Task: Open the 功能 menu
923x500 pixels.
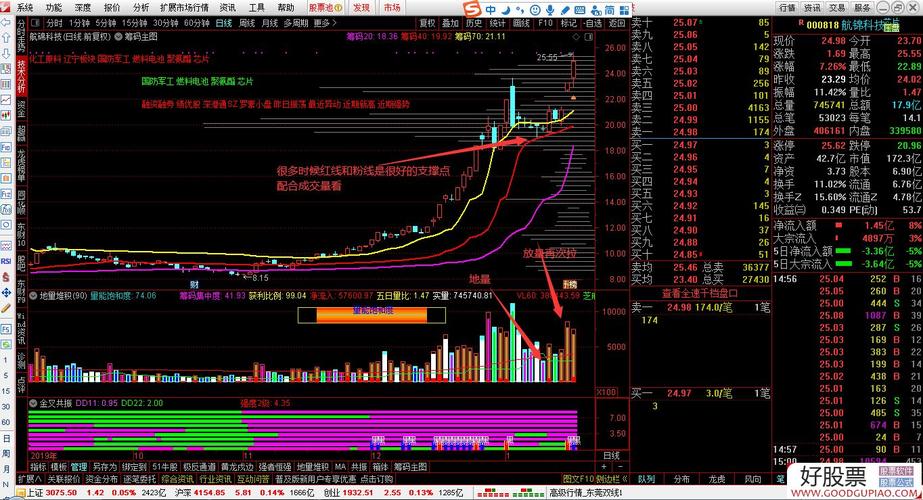Action: tap(54, 8)
